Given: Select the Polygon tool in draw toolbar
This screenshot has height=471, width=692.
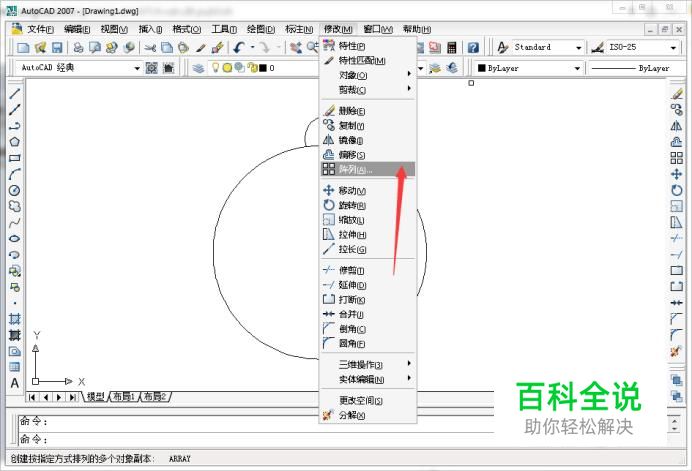Looking at the screenshot, I should tap(15, 142).
